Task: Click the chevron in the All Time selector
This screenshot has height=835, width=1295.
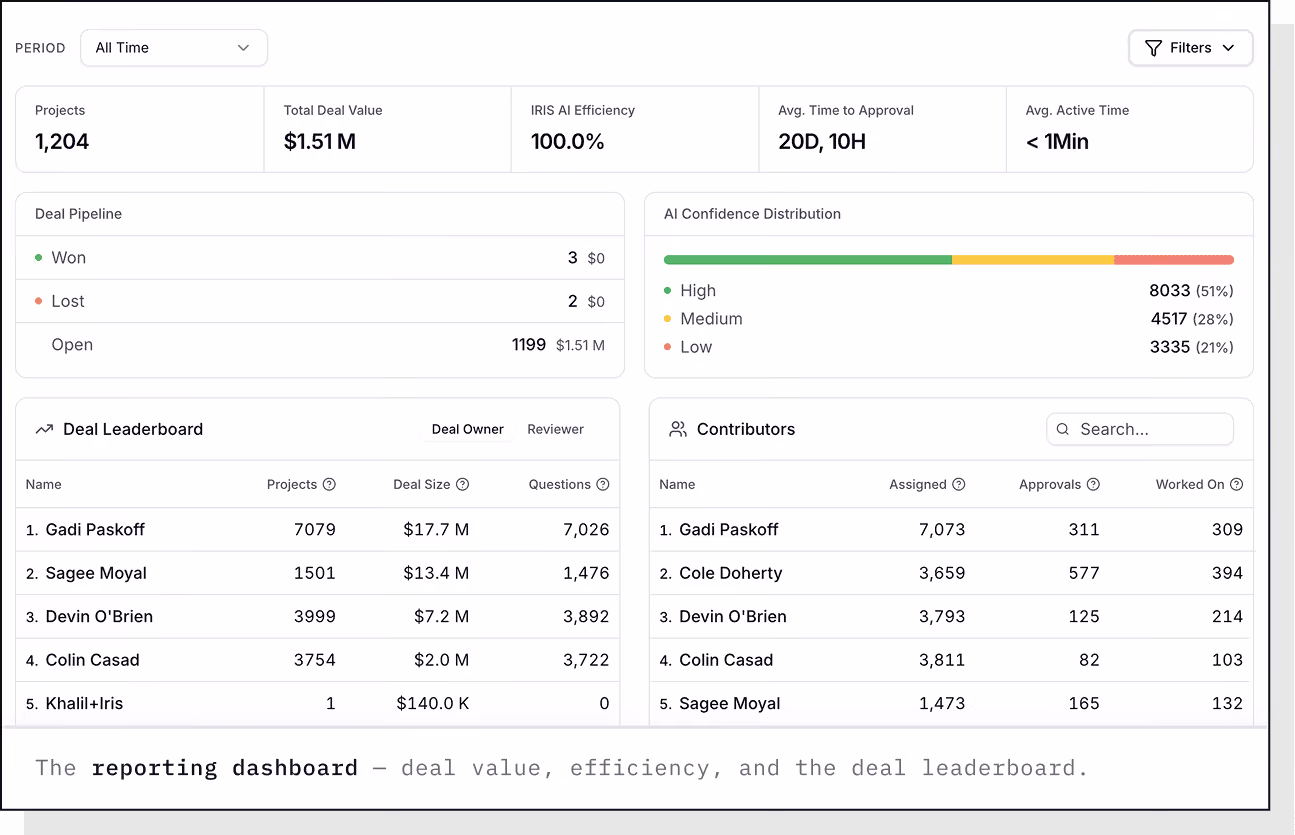Action: click(x=243, y=48)
